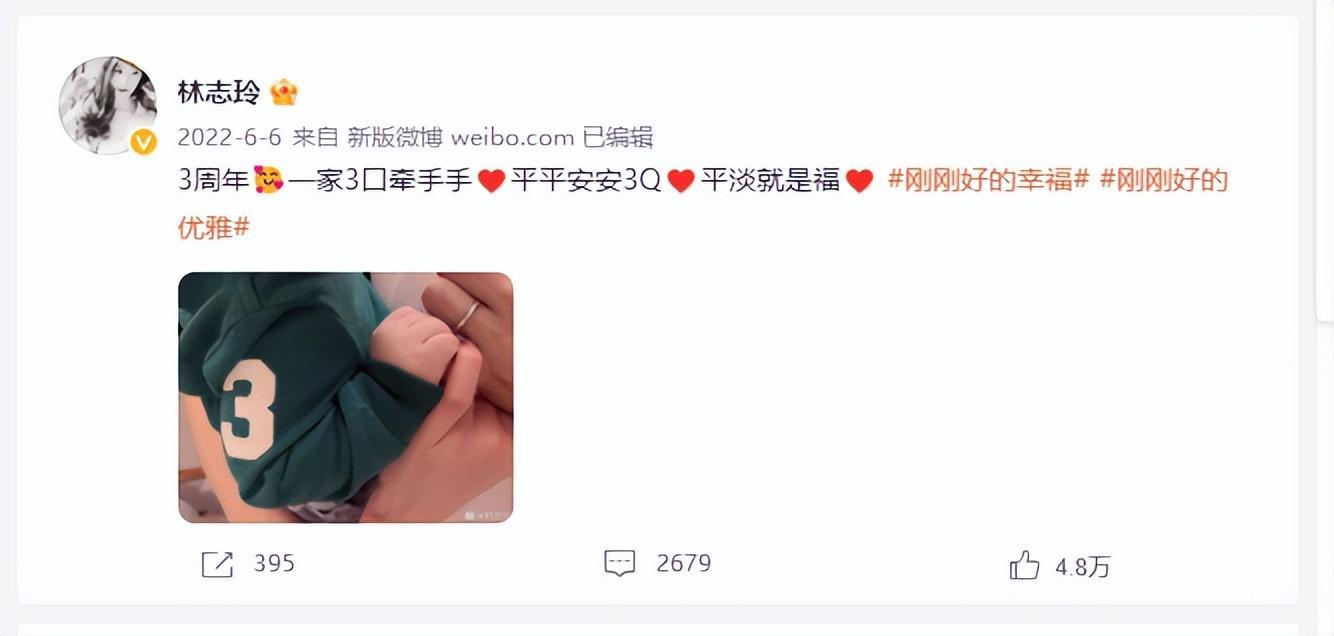Click the comment count 2679
Image resolution: width=1334 pixels, height=636 pixels.
(684, 564)
